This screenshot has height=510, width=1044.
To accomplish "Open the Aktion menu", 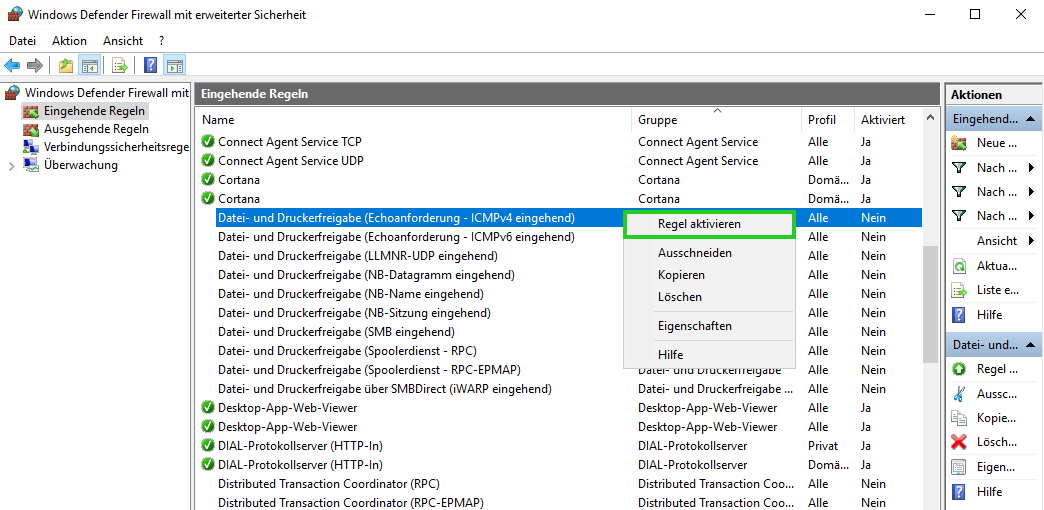I will point(69,41).
